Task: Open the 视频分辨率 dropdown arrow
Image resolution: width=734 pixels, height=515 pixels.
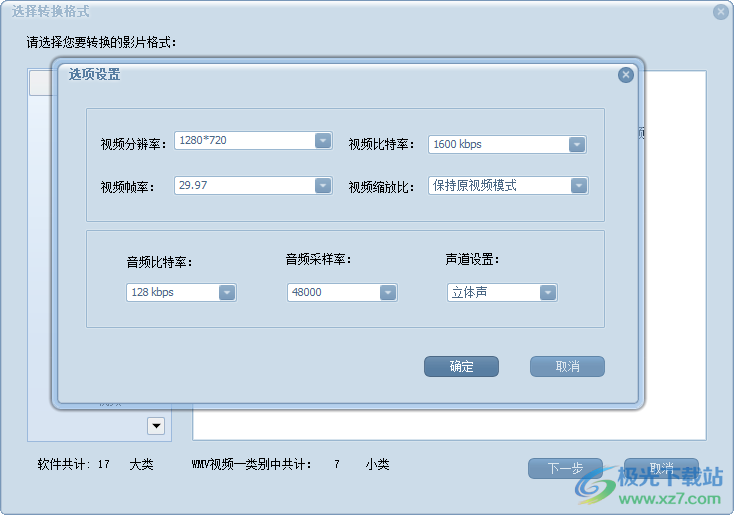Action: (323, 140)
